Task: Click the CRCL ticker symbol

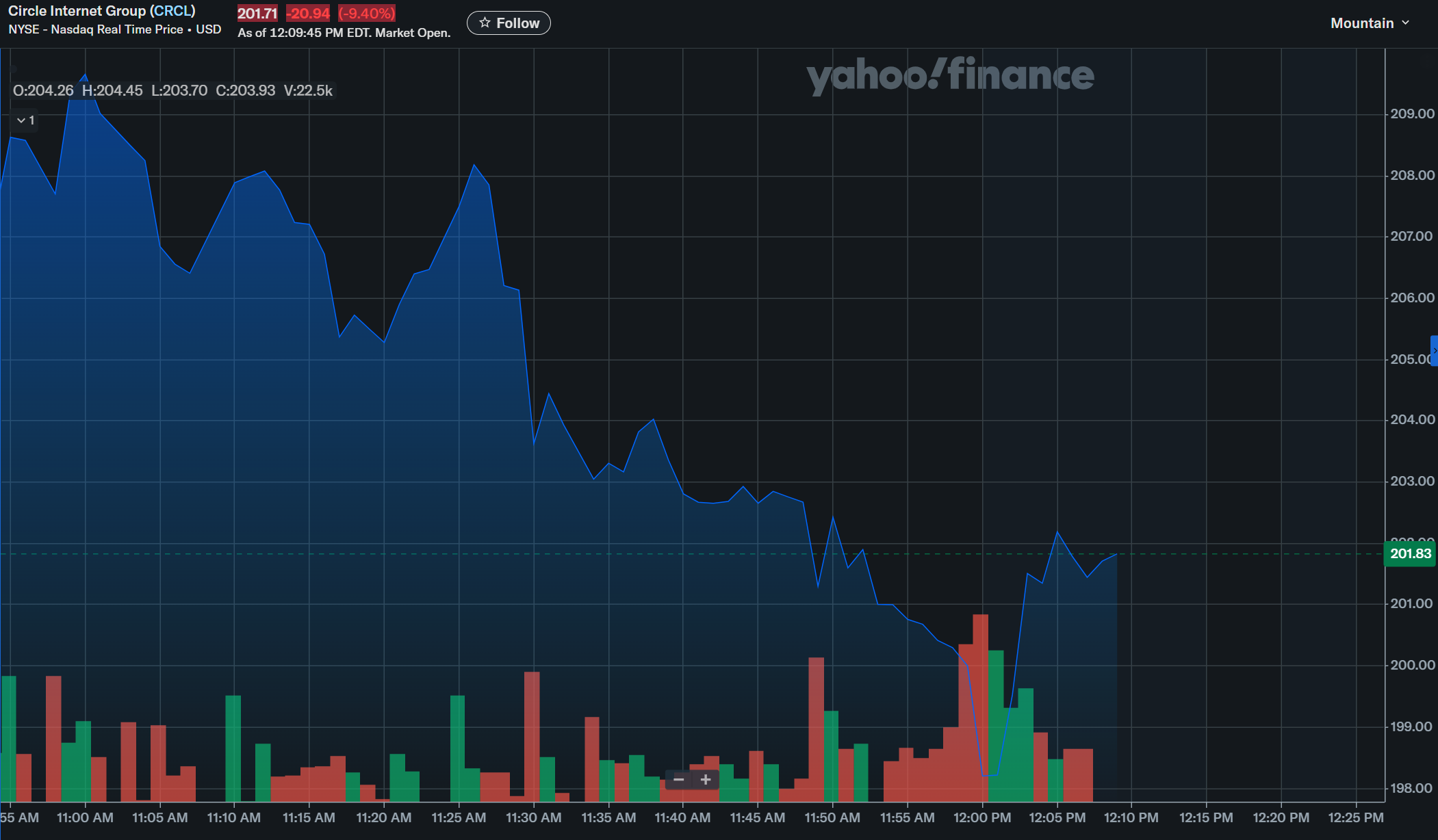Action: coord(173,11)
